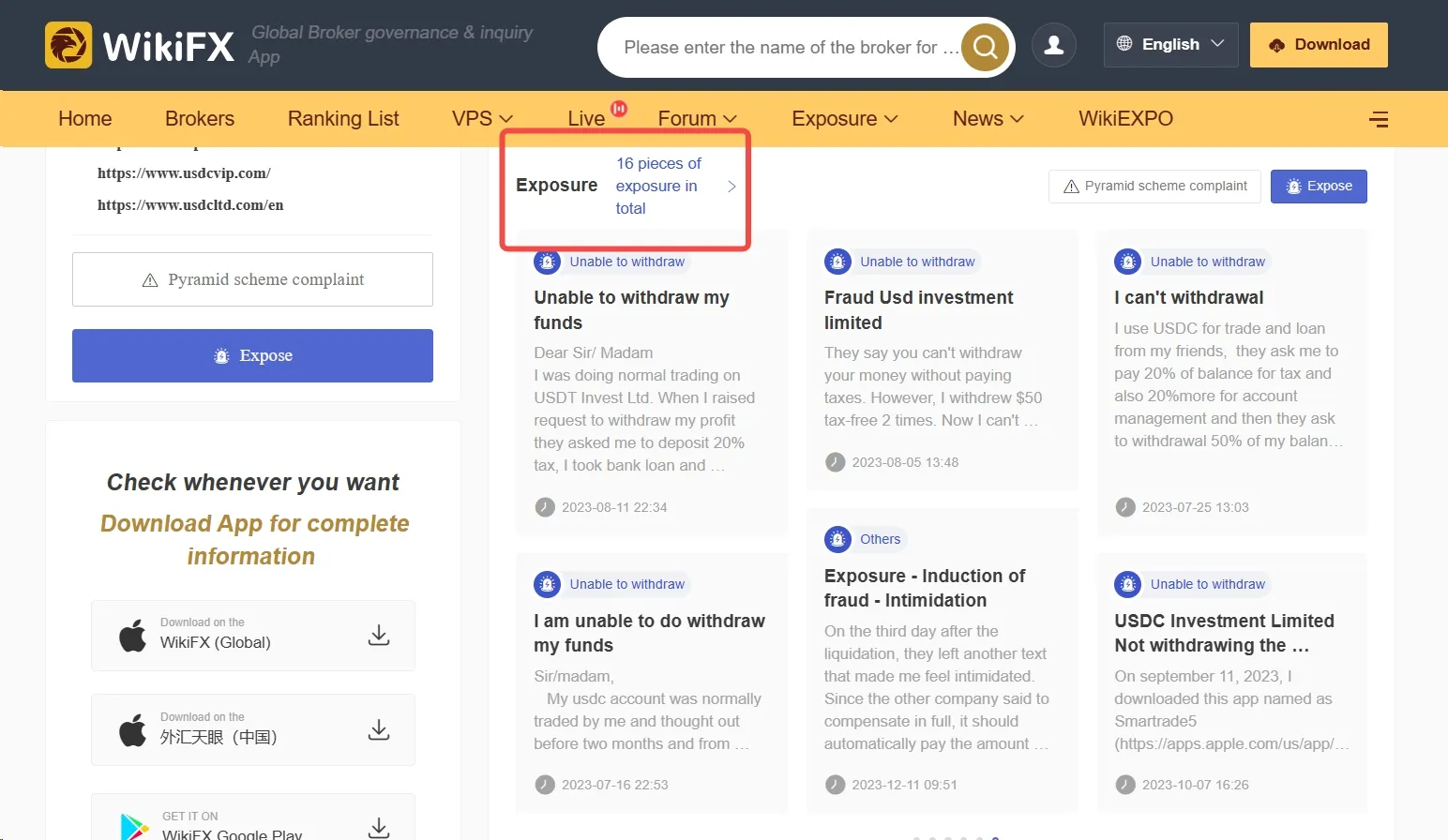Click the live broadcast badge icon
Screen dimensions: 1448x840
point(619,108)
